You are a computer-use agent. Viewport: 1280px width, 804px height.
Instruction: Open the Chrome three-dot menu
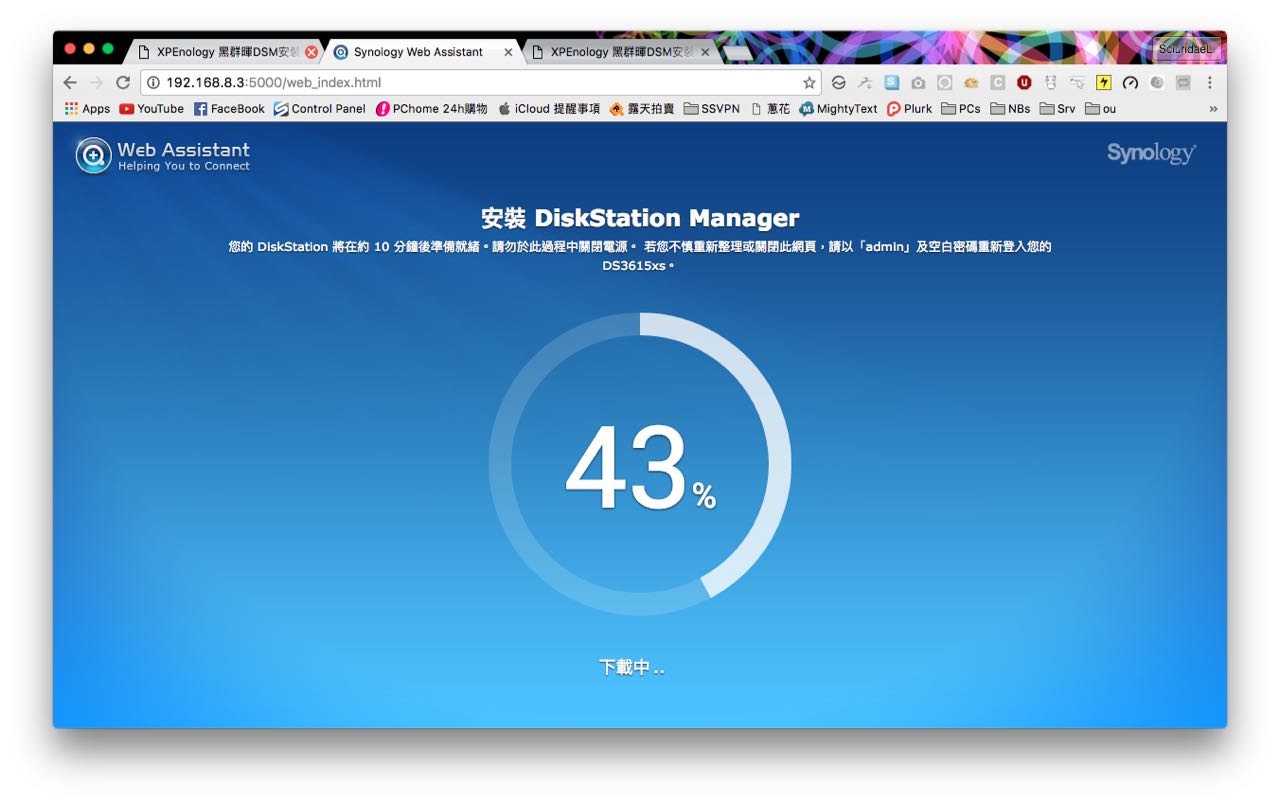pyautogui.click(x=1209, y=83)
